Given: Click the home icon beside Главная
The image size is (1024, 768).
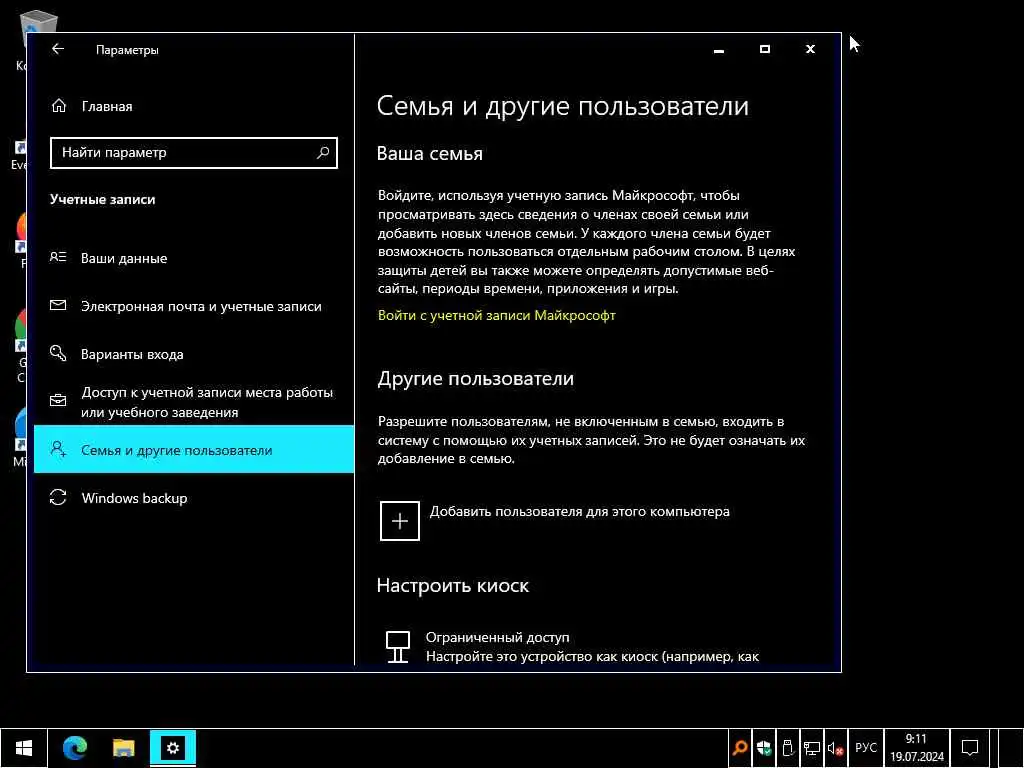Looking at the screenshot, I should click(x=59, y=106).
